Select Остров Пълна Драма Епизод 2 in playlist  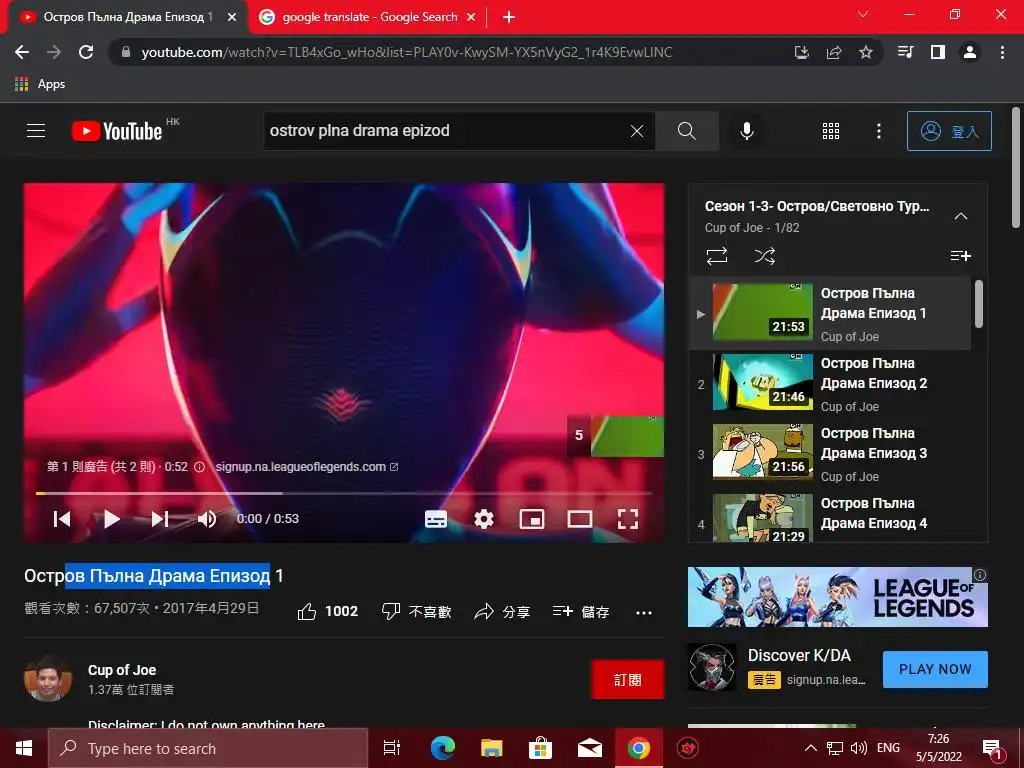pyautogui.click(x=831, y=383)
